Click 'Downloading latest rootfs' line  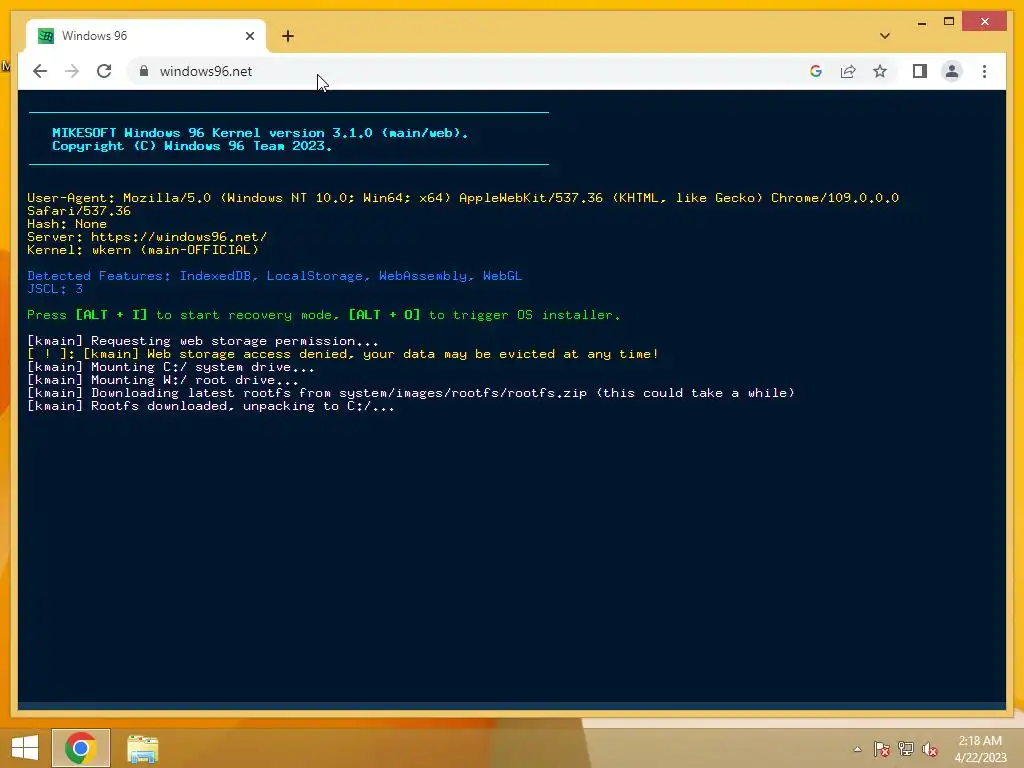pos(411,393)
